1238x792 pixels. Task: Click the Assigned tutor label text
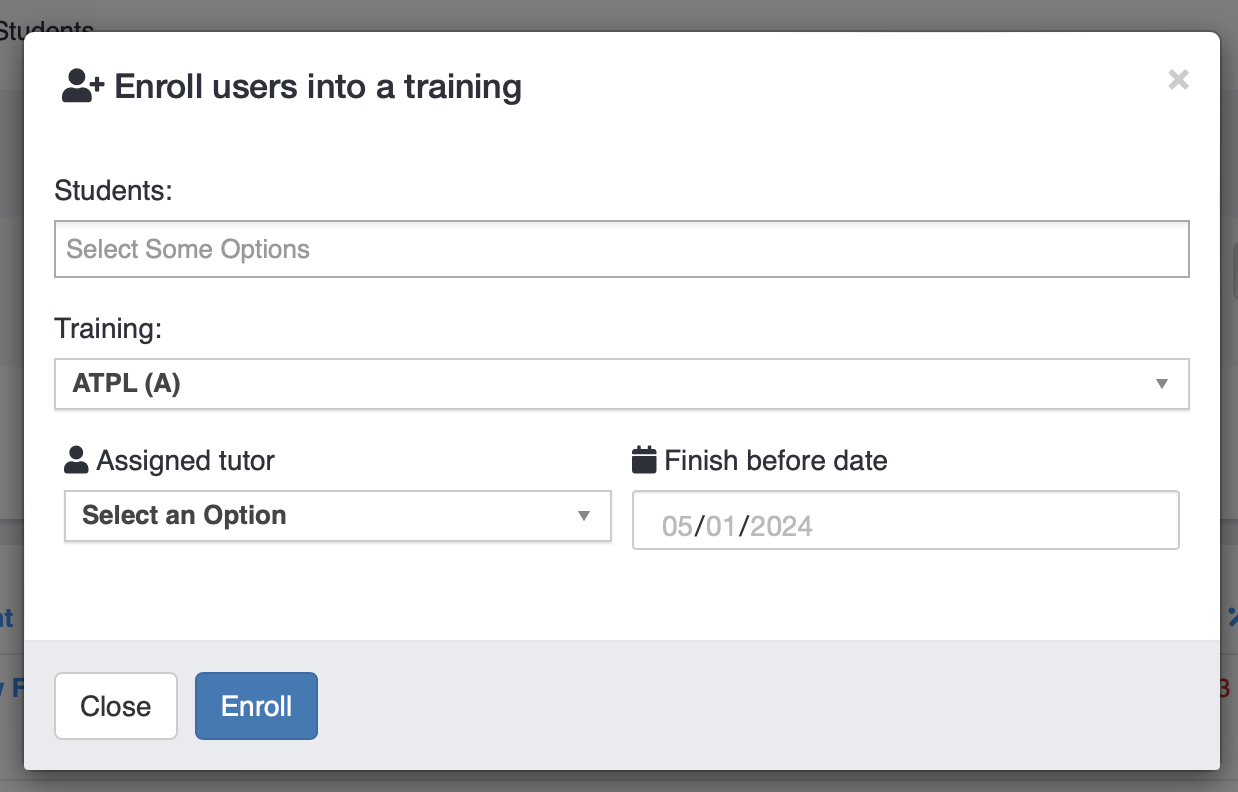pos(185,461)
